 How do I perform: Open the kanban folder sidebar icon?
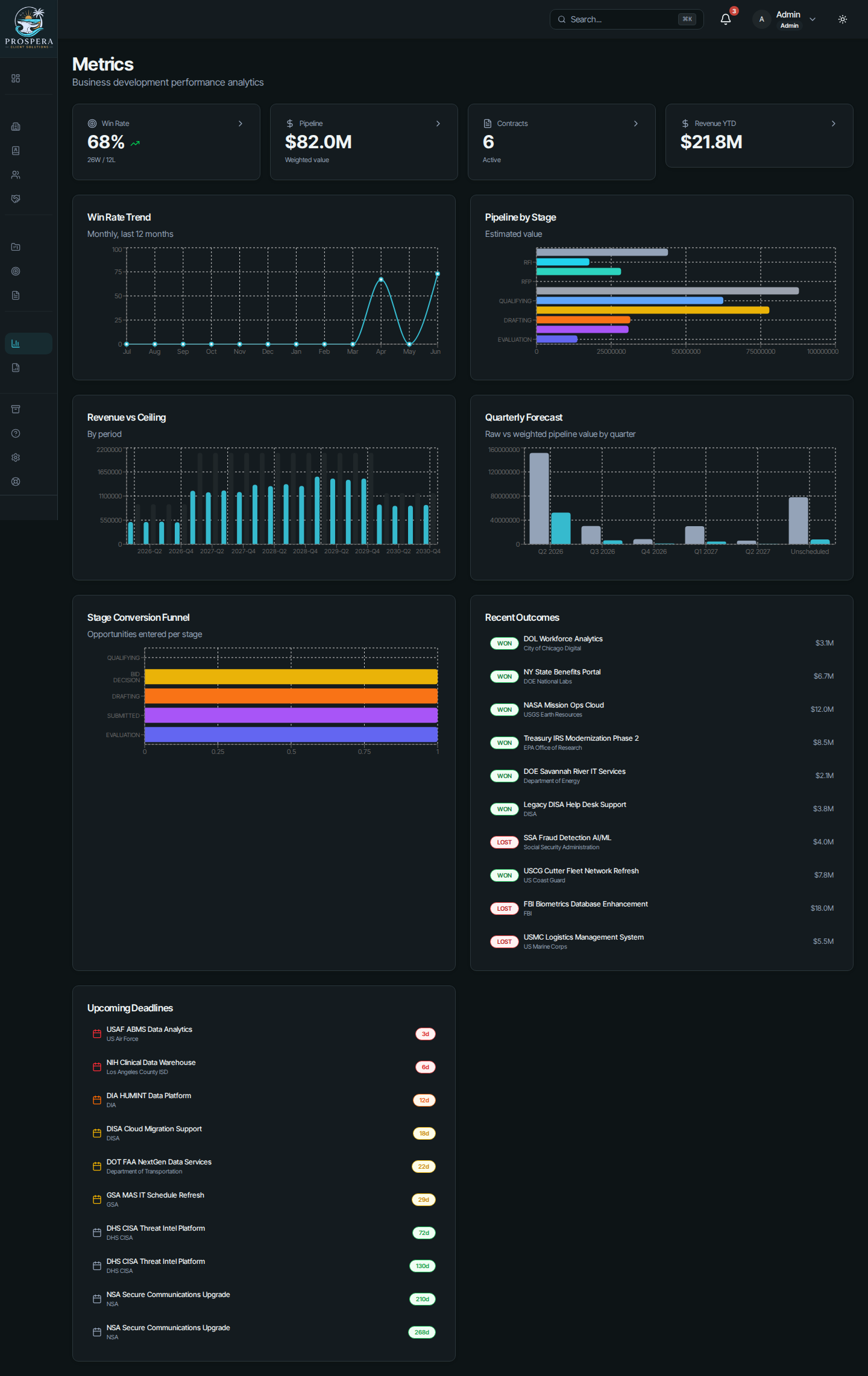point(16,247)
